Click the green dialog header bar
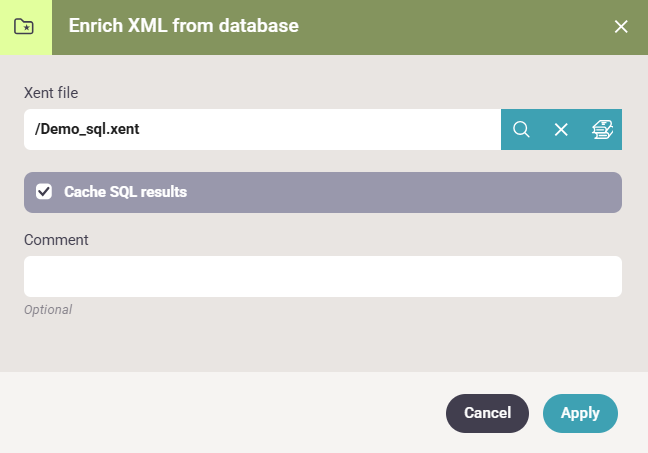 (x=350, y=27)
